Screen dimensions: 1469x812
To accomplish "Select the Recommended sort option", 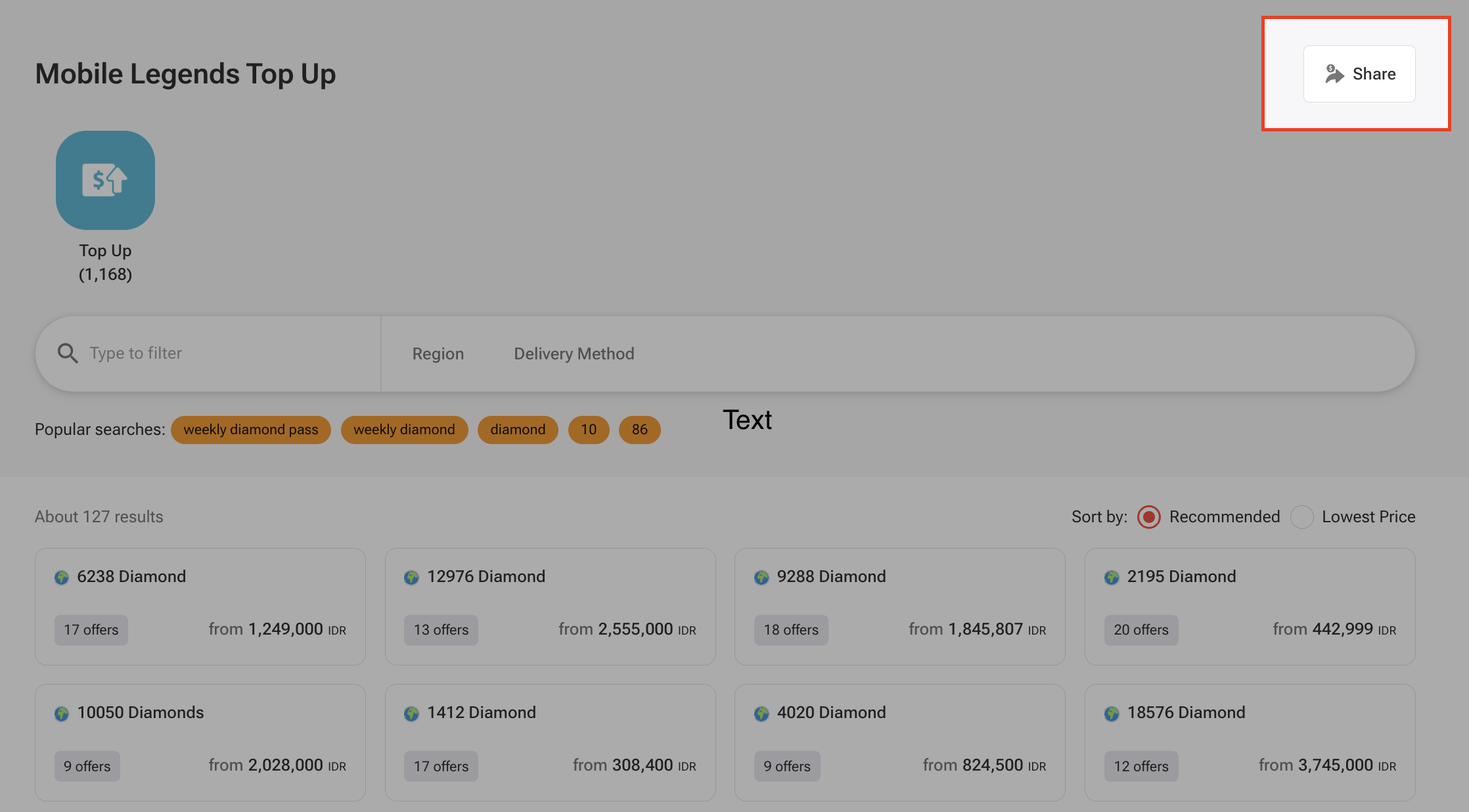I will [1149, 517].
